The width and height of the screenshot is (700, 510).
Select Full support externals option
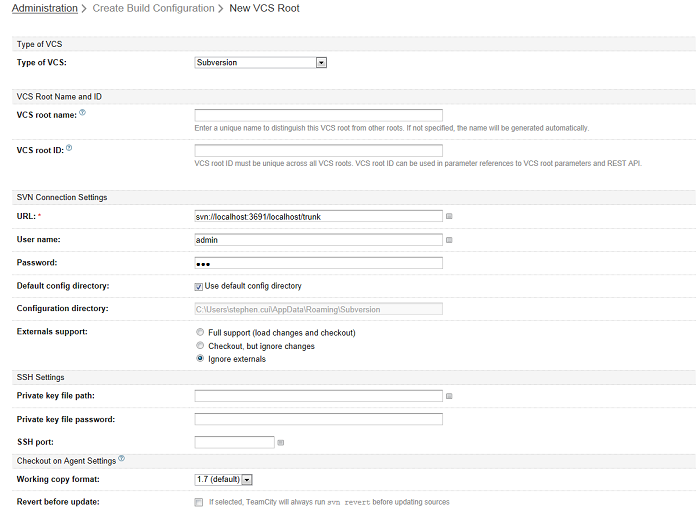tap(200, 332)
